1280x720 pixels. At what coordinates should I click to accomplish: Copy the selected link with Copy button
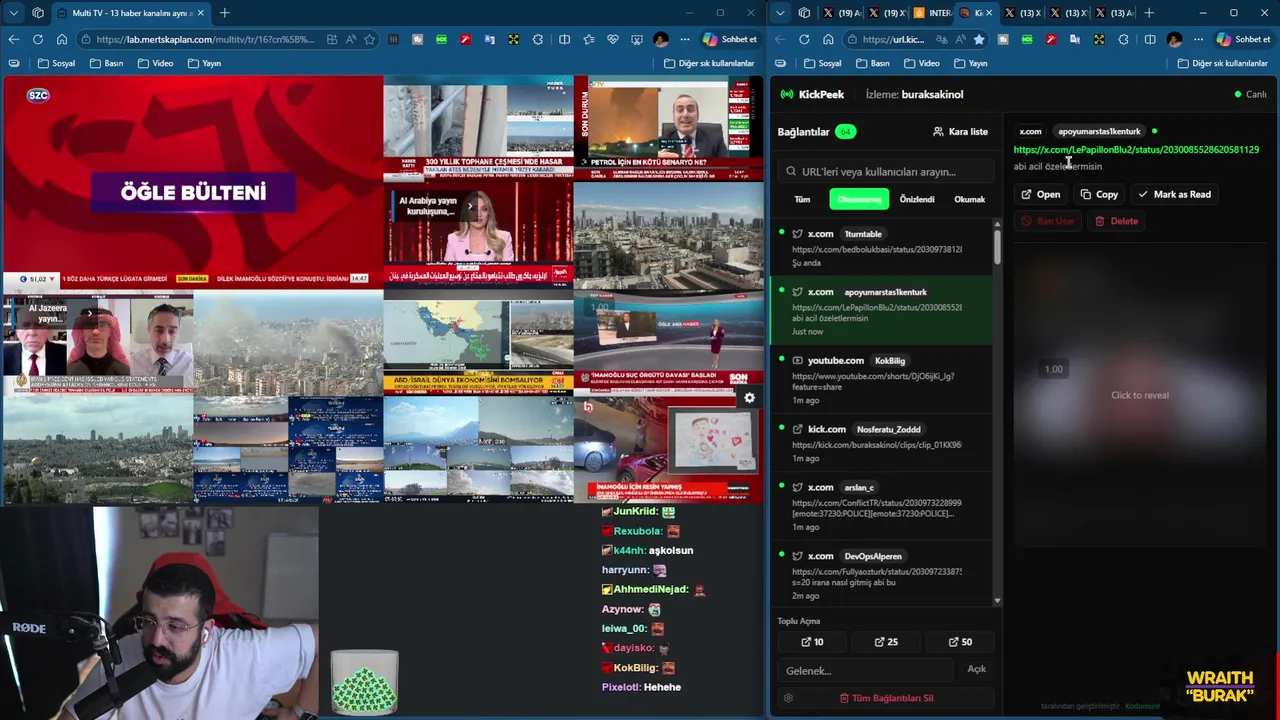pyautogui.click(x=1099, y=194)
